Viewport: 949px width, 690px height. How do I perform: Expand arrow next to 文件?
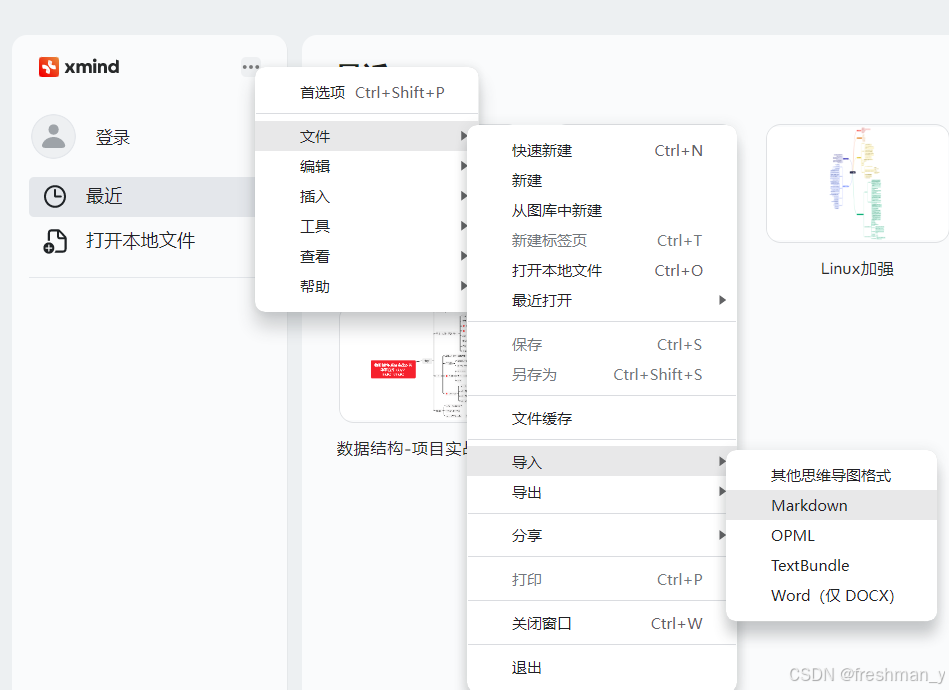coord(464,136)
